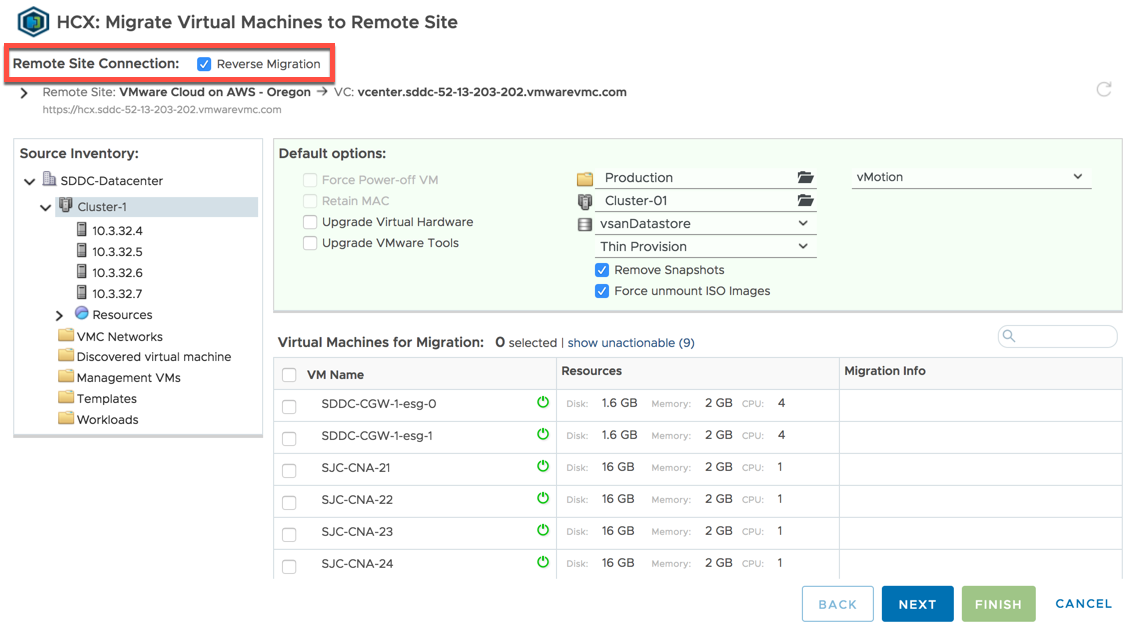Image resolution: width=1137 pixels, height=630 pixels.
Task: Click the show unactionable link
Action: pos(630,343)
